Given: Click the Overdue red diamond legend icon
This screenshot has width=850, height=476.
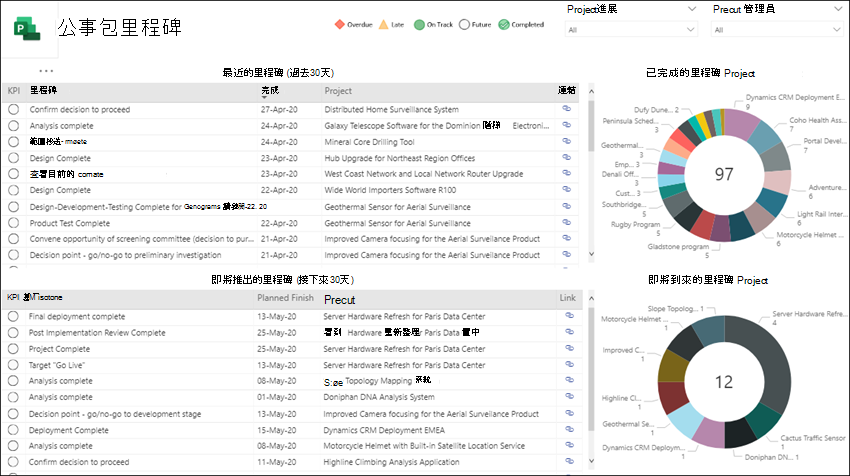Looking at the screenshot, I should [x=340, y=24].
